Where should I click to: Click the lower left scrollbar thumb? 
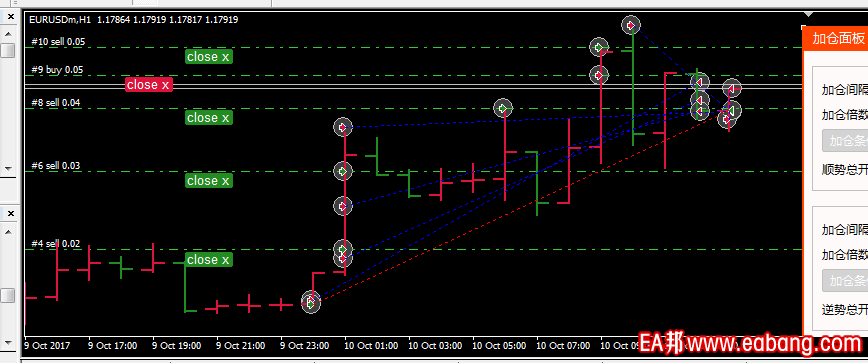(x=8, y=296)
